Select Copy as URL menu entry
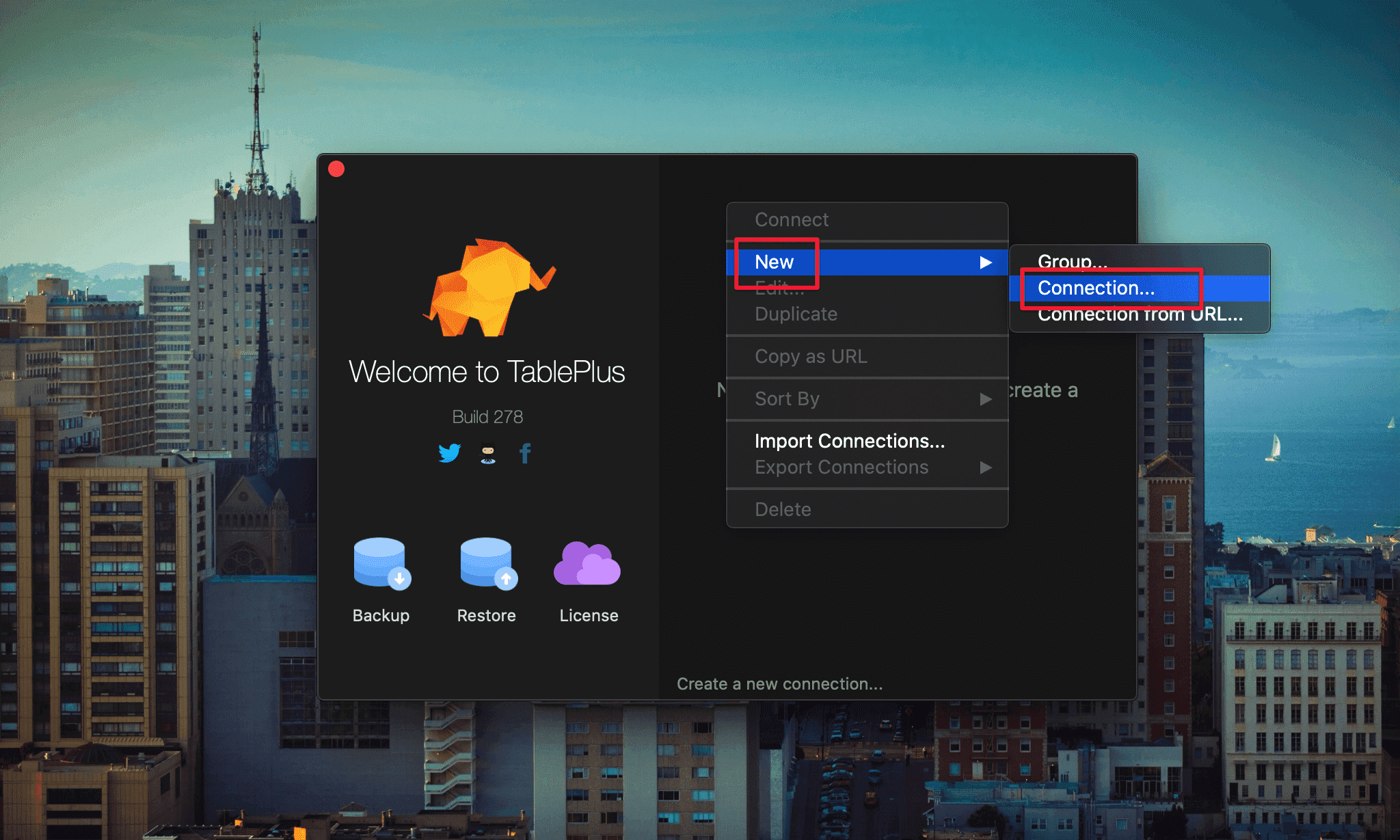 click(867, 357)
